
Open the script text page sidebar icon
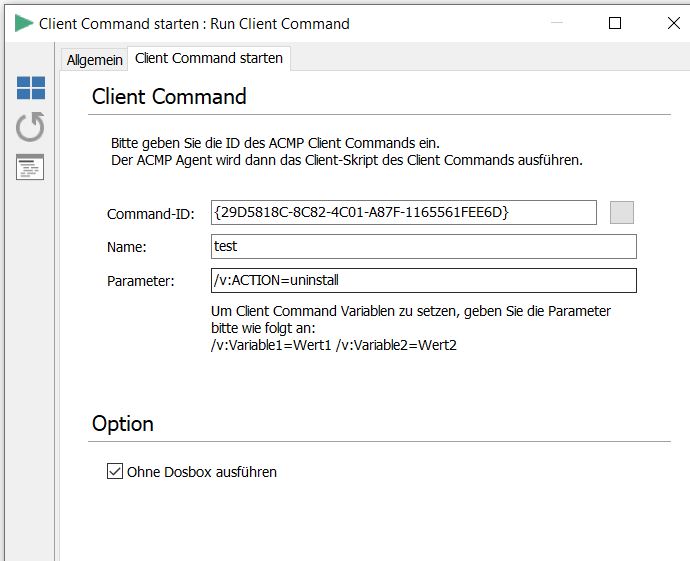pos(30,167)
